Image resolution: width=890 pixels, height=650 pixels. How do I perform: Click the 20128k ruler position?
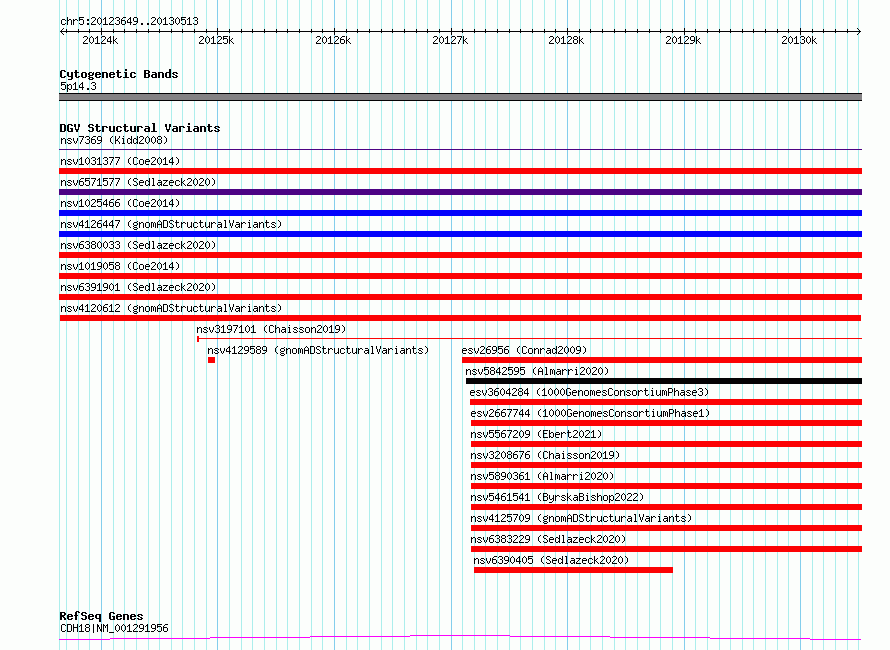[566, 40]
